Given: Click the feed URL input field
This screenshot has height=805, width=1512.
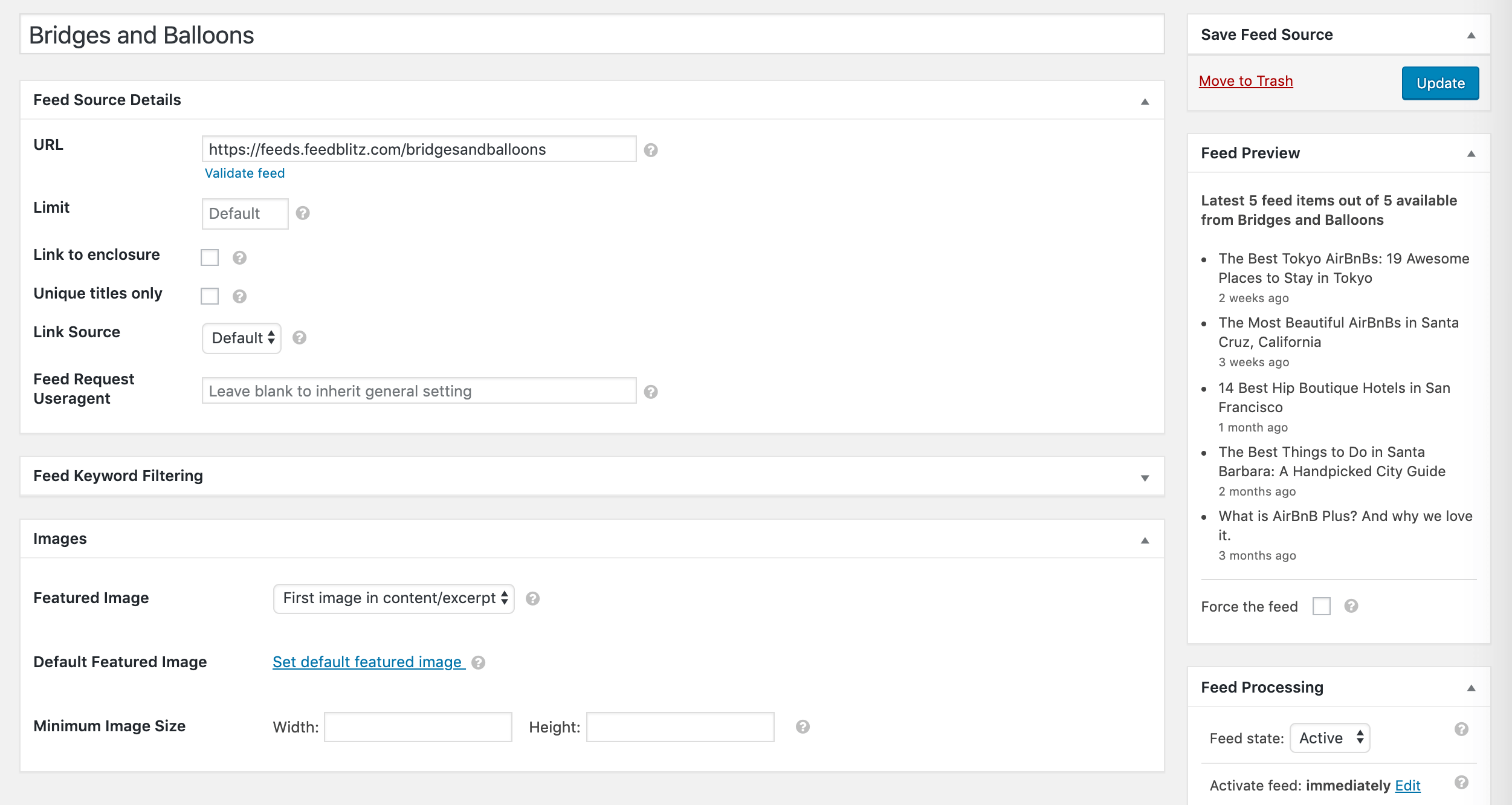Looking at the screenshot, I should 419,149.
